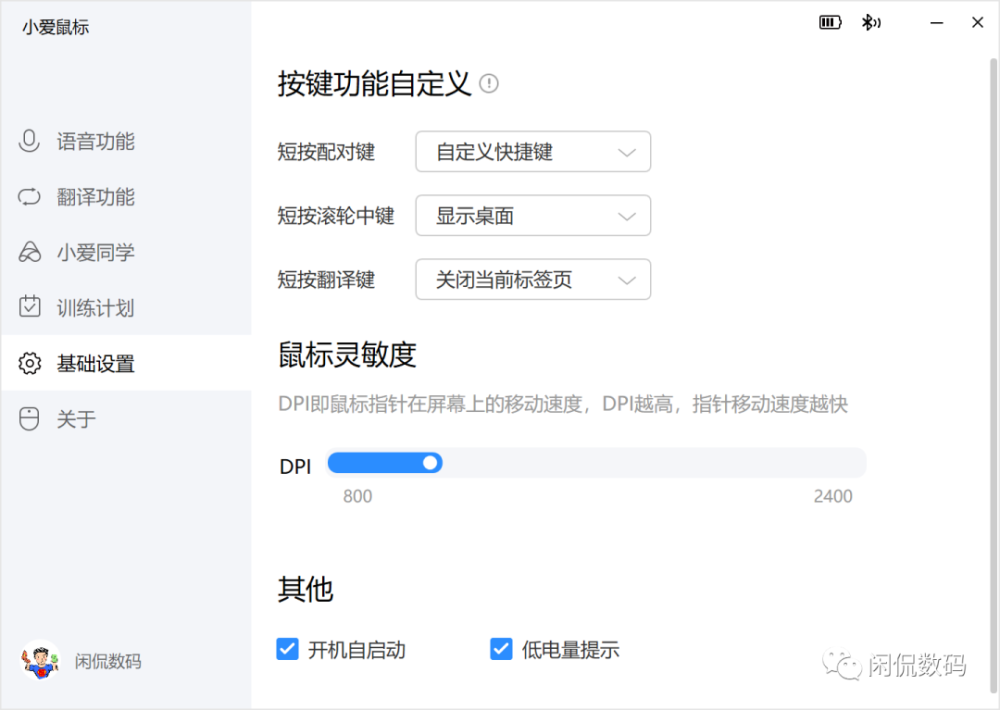Open the 翻译功能 sidebar section

pos(126,197)
